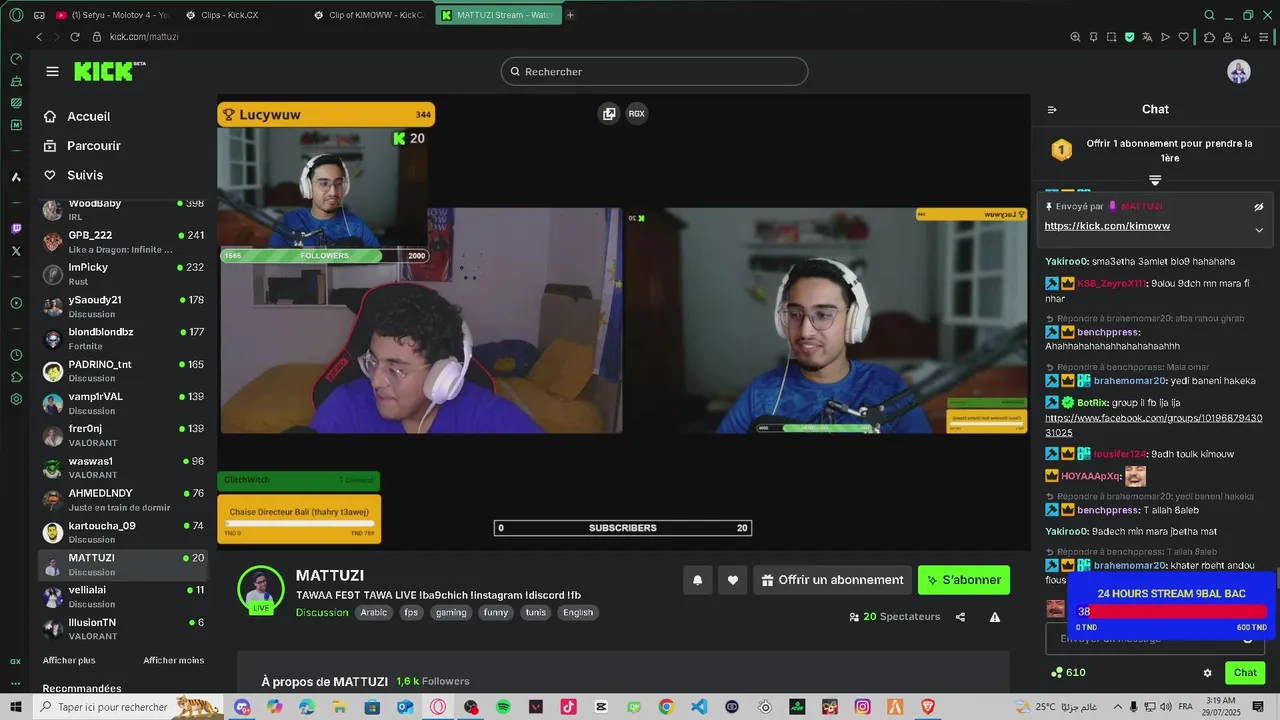Select the tunis tag

[x=536, y=613]
